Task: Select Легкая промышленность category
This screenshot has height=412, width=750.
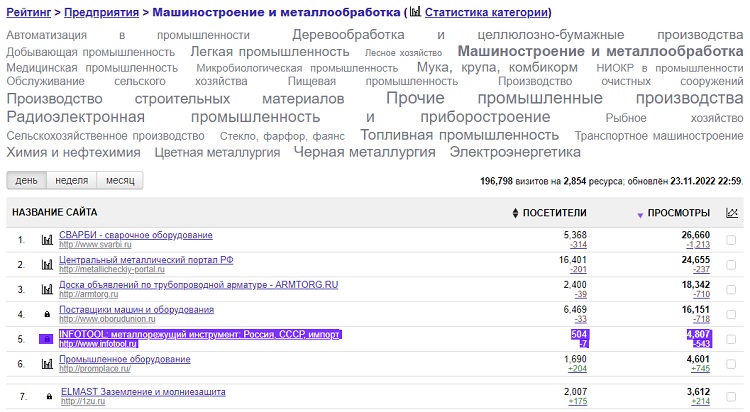Action: coord(270,52)
